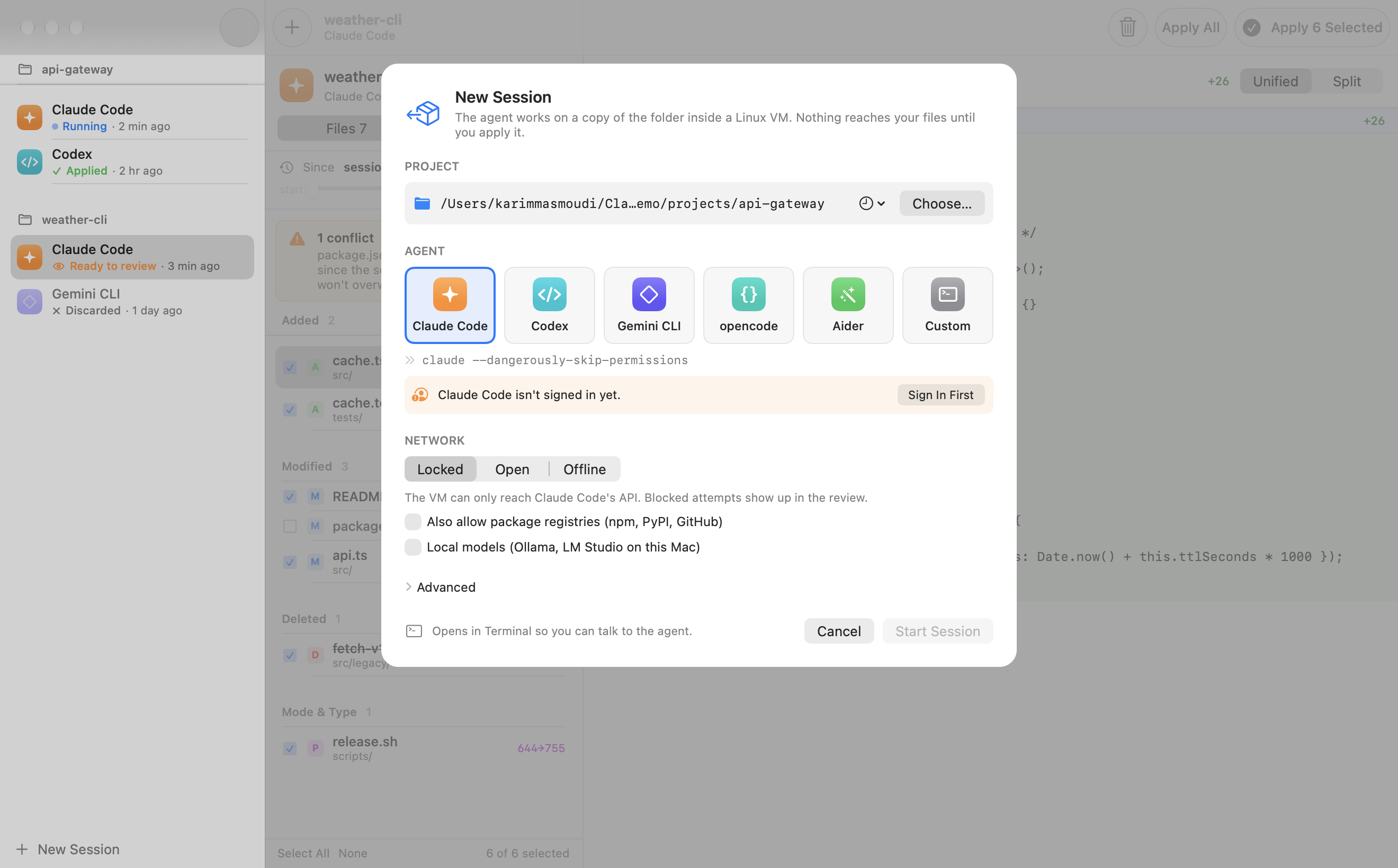The image size is (1398, 868).
Task: Click the conflict warning triangle icon
Action: 297,239
